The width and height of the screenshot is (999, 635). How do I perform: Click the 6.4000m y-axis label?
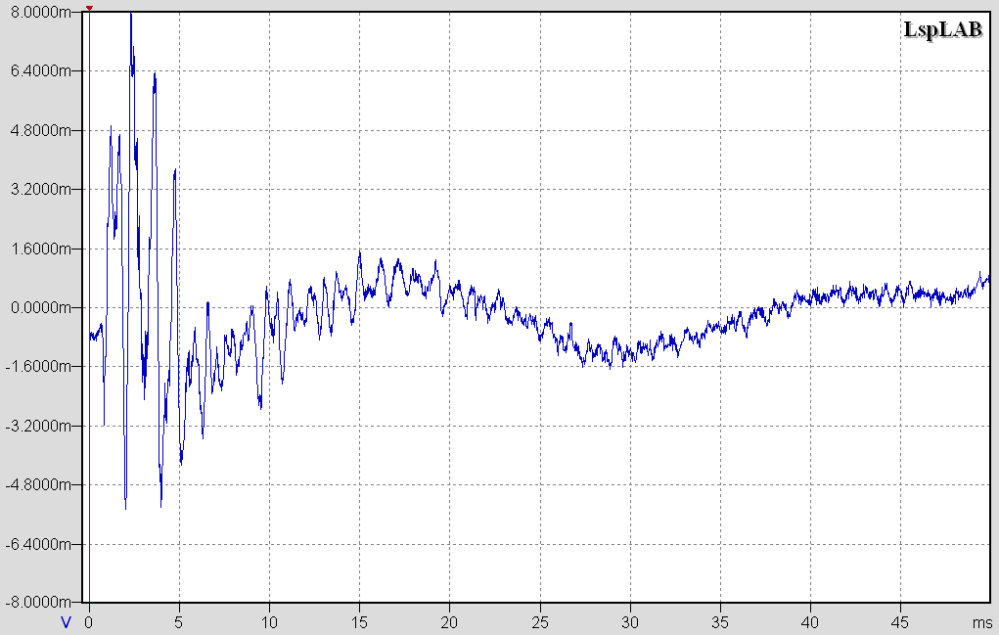(40, 71)
